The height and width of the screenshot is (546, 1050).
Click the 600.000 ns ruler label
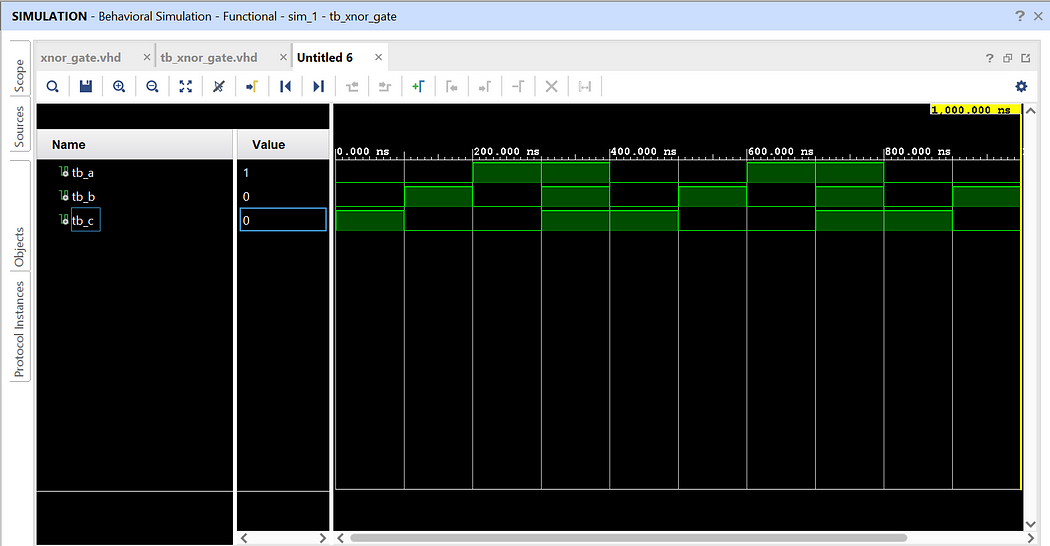[x=781, y=151]
